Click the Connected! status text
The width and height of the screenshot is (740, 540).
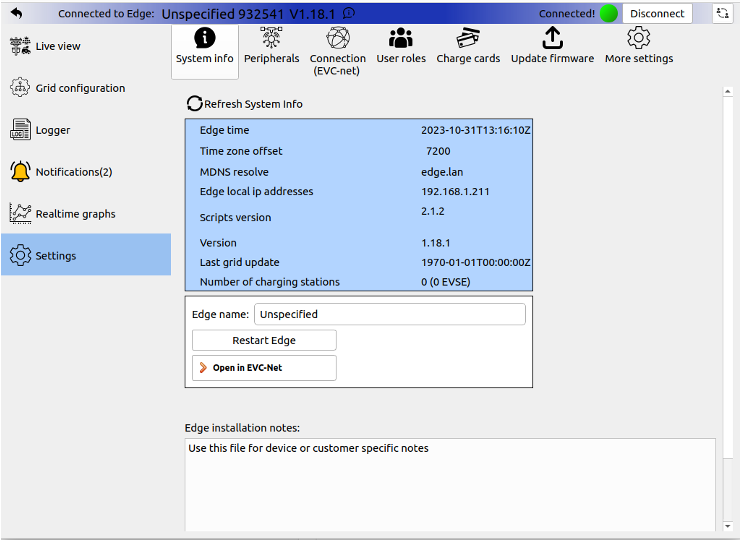[567, 14]
